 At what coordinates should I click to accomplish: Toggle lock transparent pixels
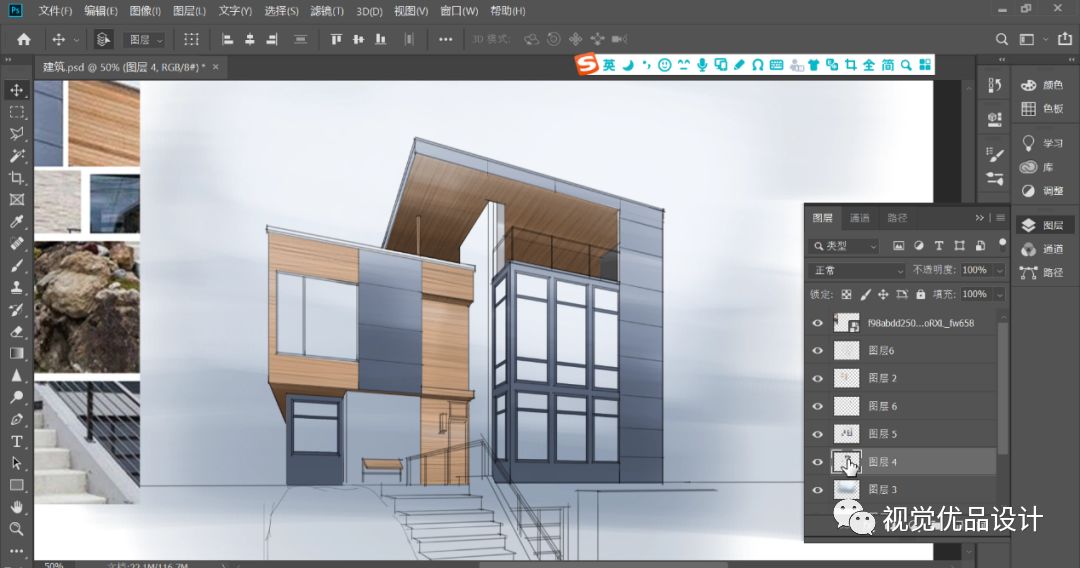point(847,294)
